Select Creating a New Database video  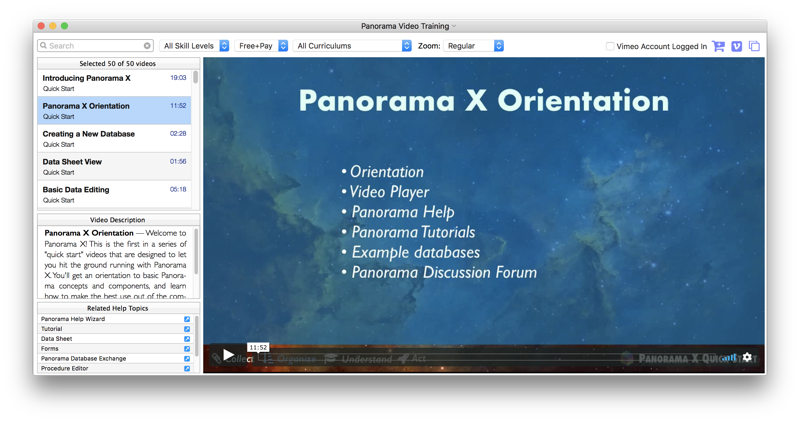click(x=114, y=139)
